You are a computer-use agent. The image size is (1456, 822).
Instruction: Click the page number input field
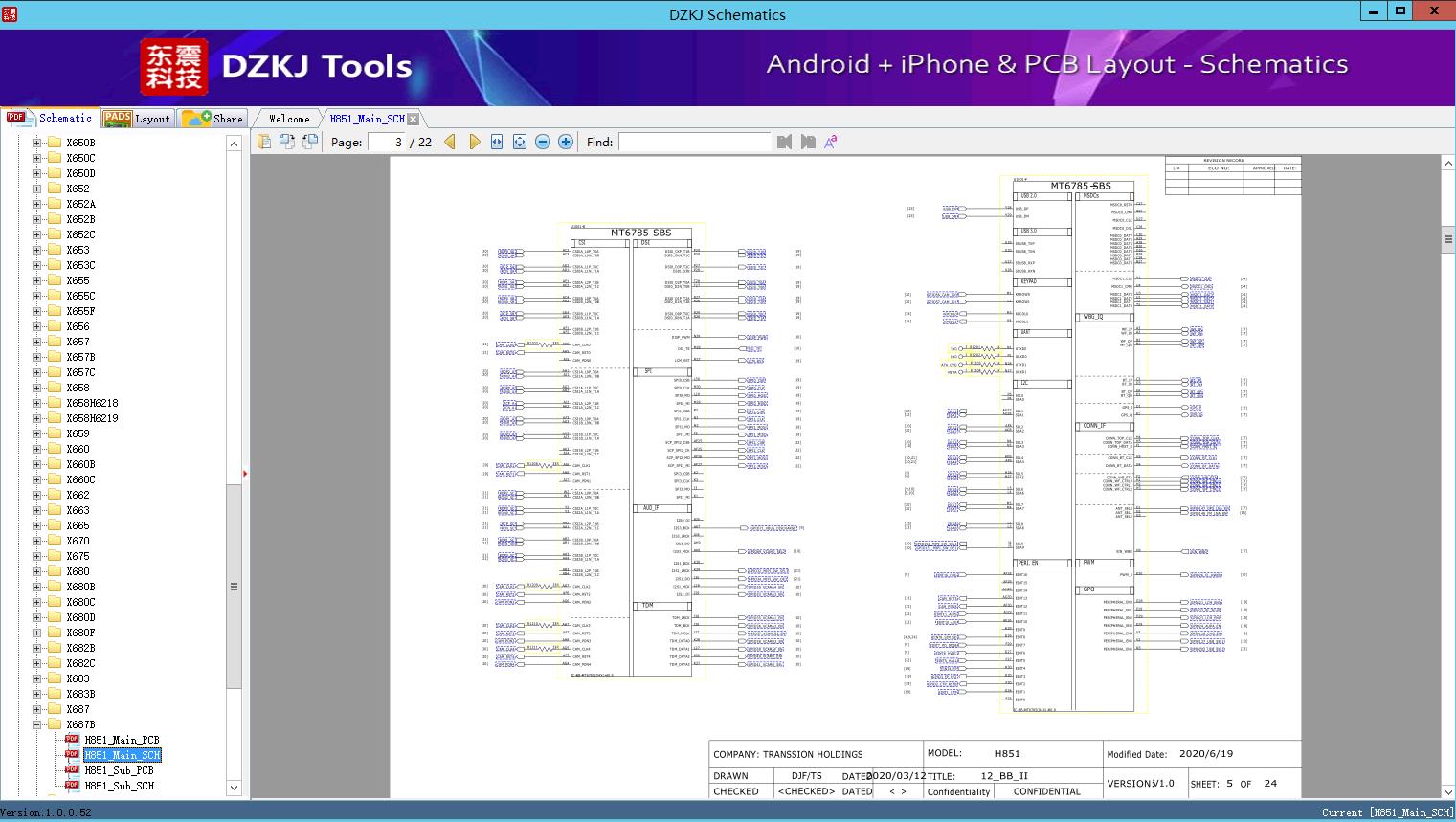pyautogui.click(x=386, y=142)
